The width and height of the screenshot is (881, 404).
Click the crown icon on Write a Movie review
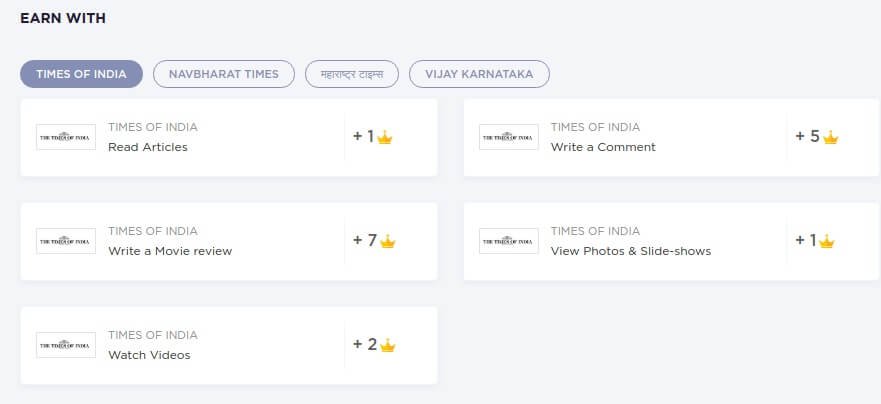click(x=388, y=241)
